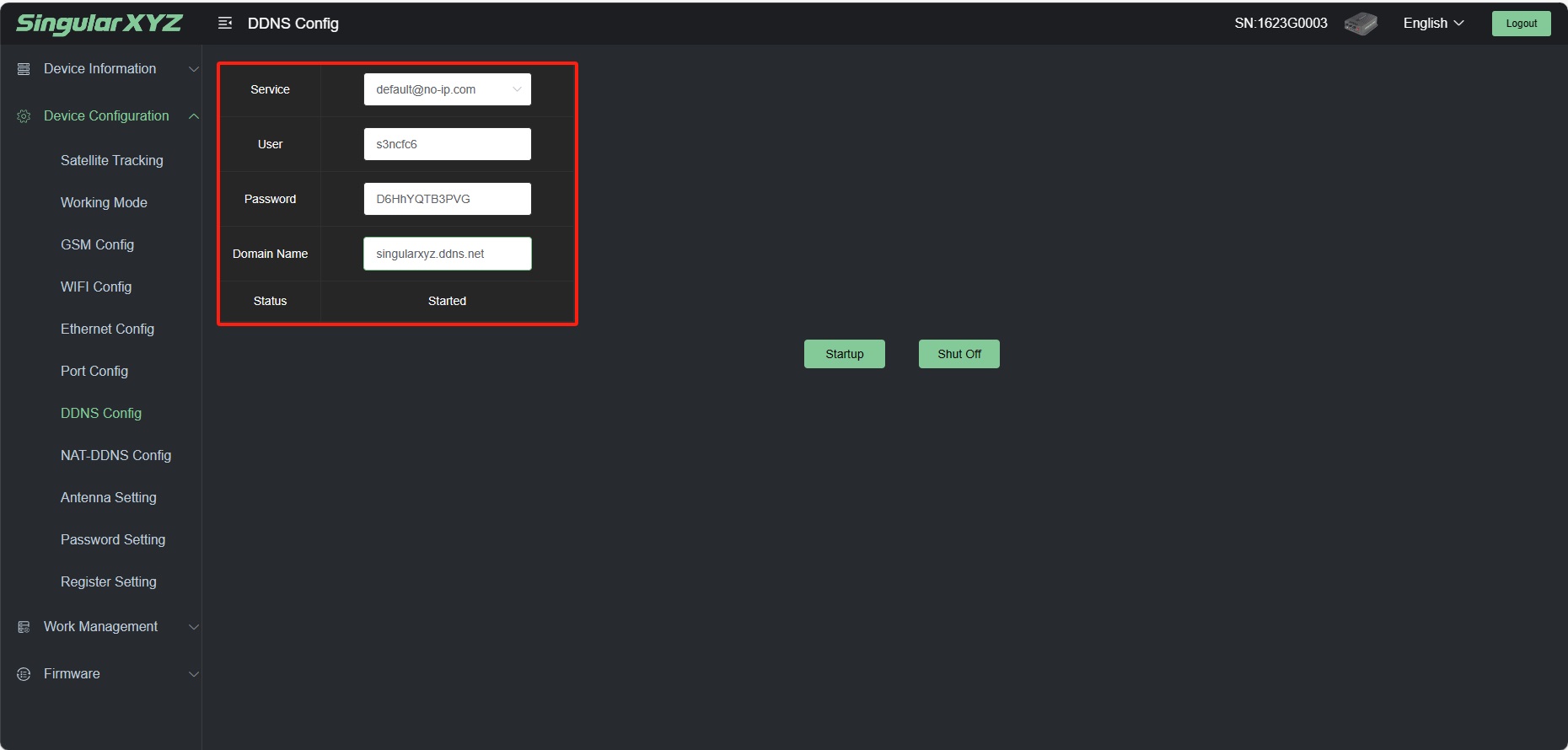Open the Service dropdown list

click(447, 89)
